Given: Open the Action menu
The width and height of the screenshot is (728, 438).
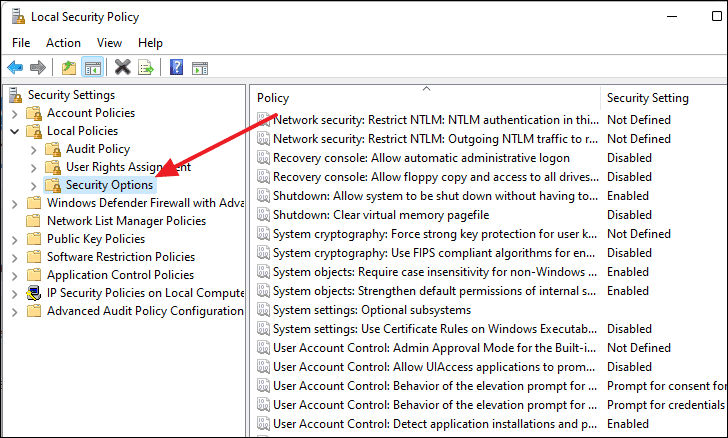Looking at the screenshot, I should click(x=63, y=43).
